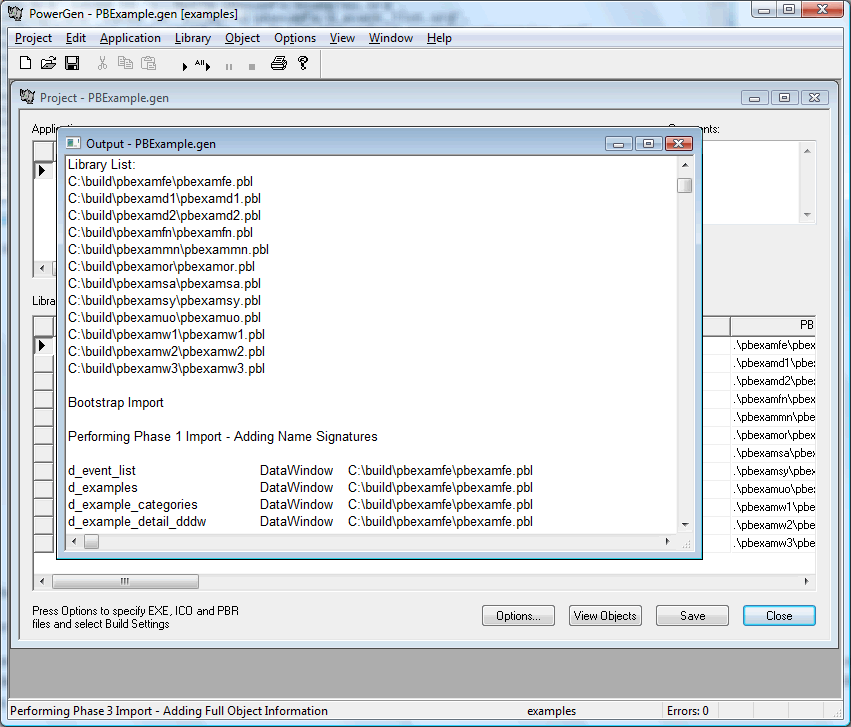Click the Copy toolbar icon
851x727 pixels.
click(x=125, y=63)
